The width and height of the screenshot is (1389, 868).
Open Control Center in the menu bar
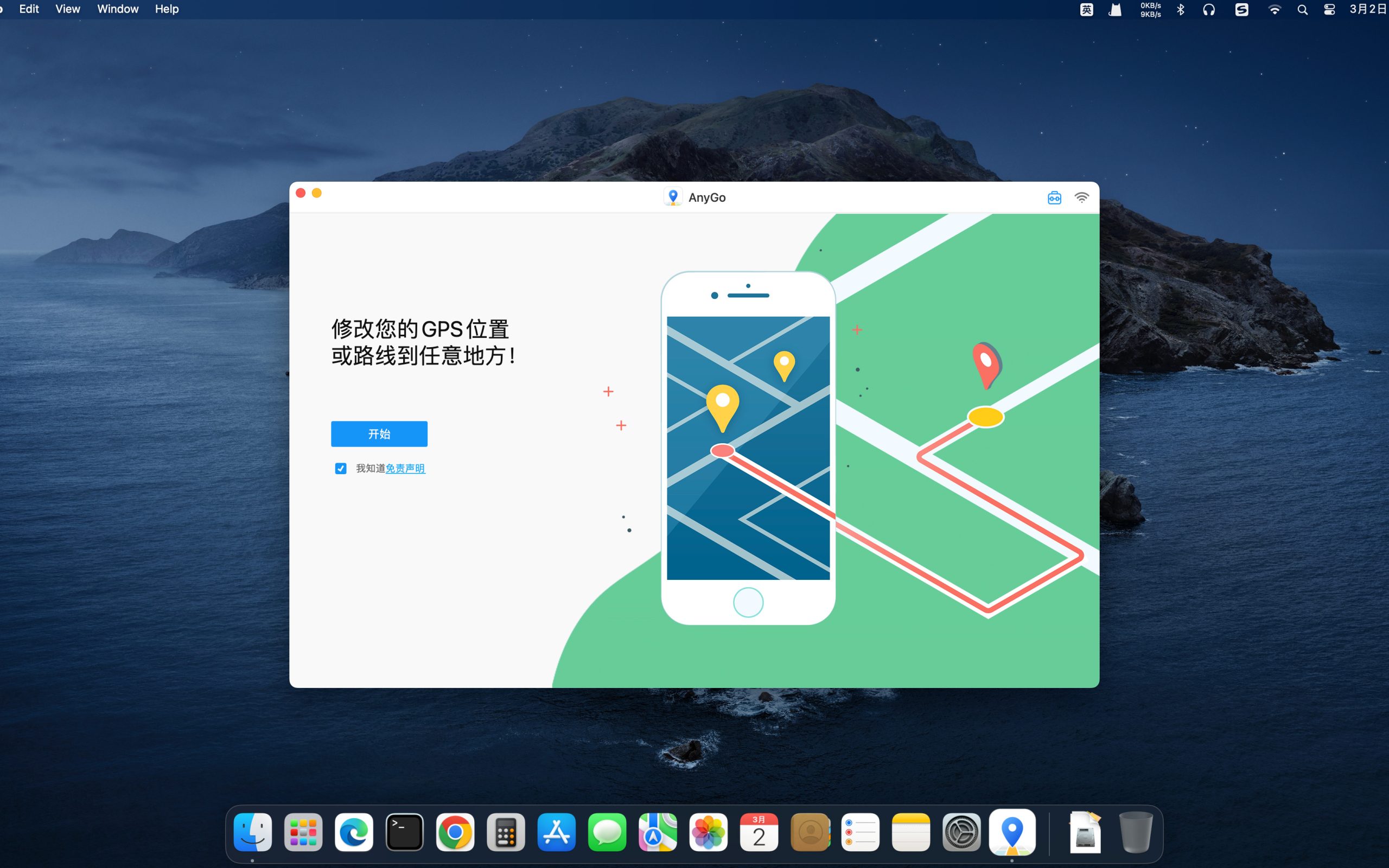(x=1330, y=9)
